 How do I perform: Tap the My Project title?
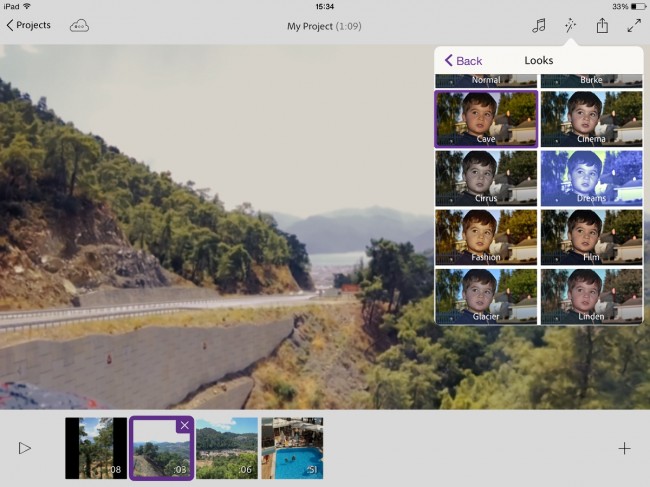324,26
